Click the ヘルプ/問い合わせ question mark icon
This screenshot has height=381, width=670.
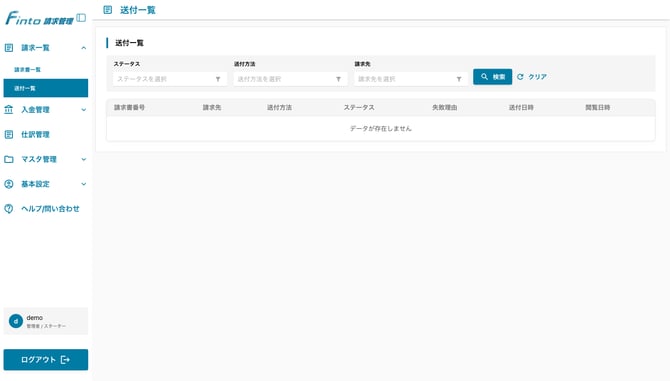(9, 209)
